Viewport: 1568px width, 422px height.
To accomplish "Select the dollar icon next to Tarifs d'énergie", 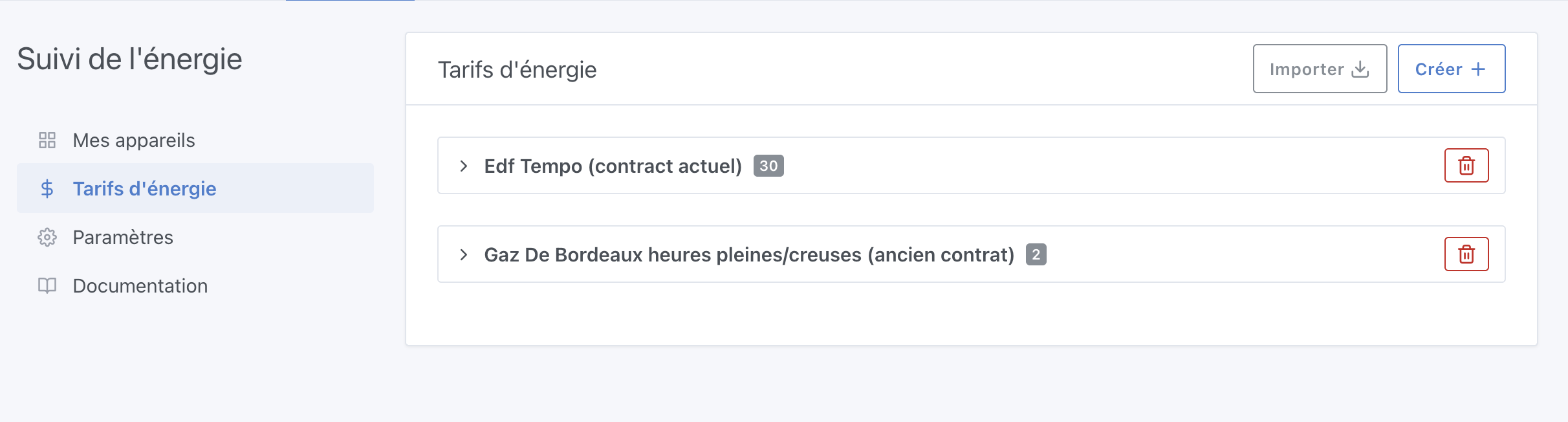I will 47,189.
